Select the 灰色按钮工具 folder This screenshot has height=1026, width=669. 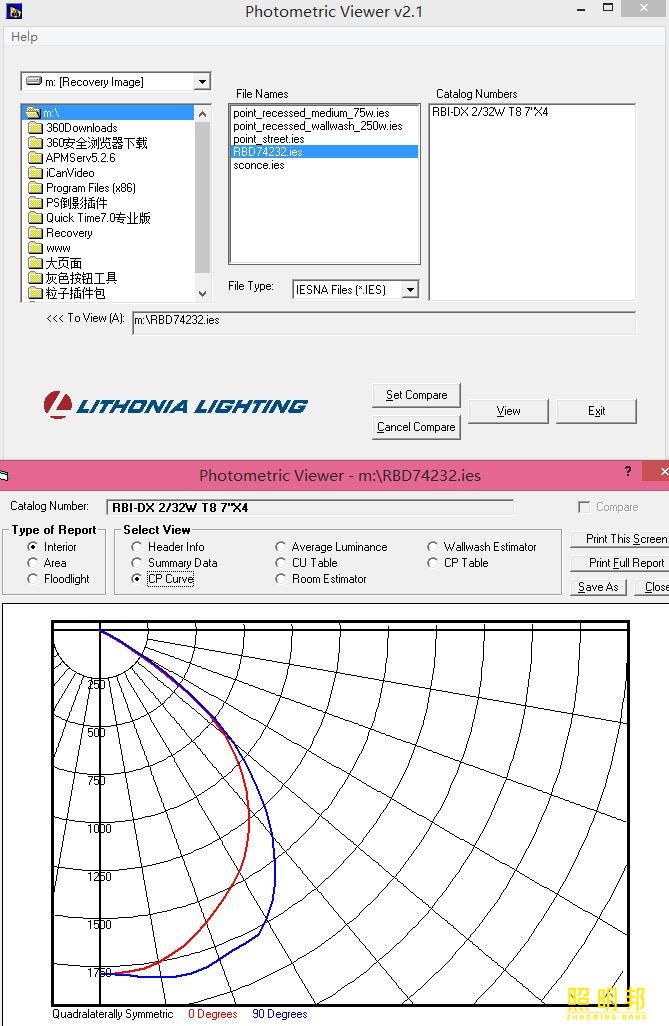tap(81, 278)
